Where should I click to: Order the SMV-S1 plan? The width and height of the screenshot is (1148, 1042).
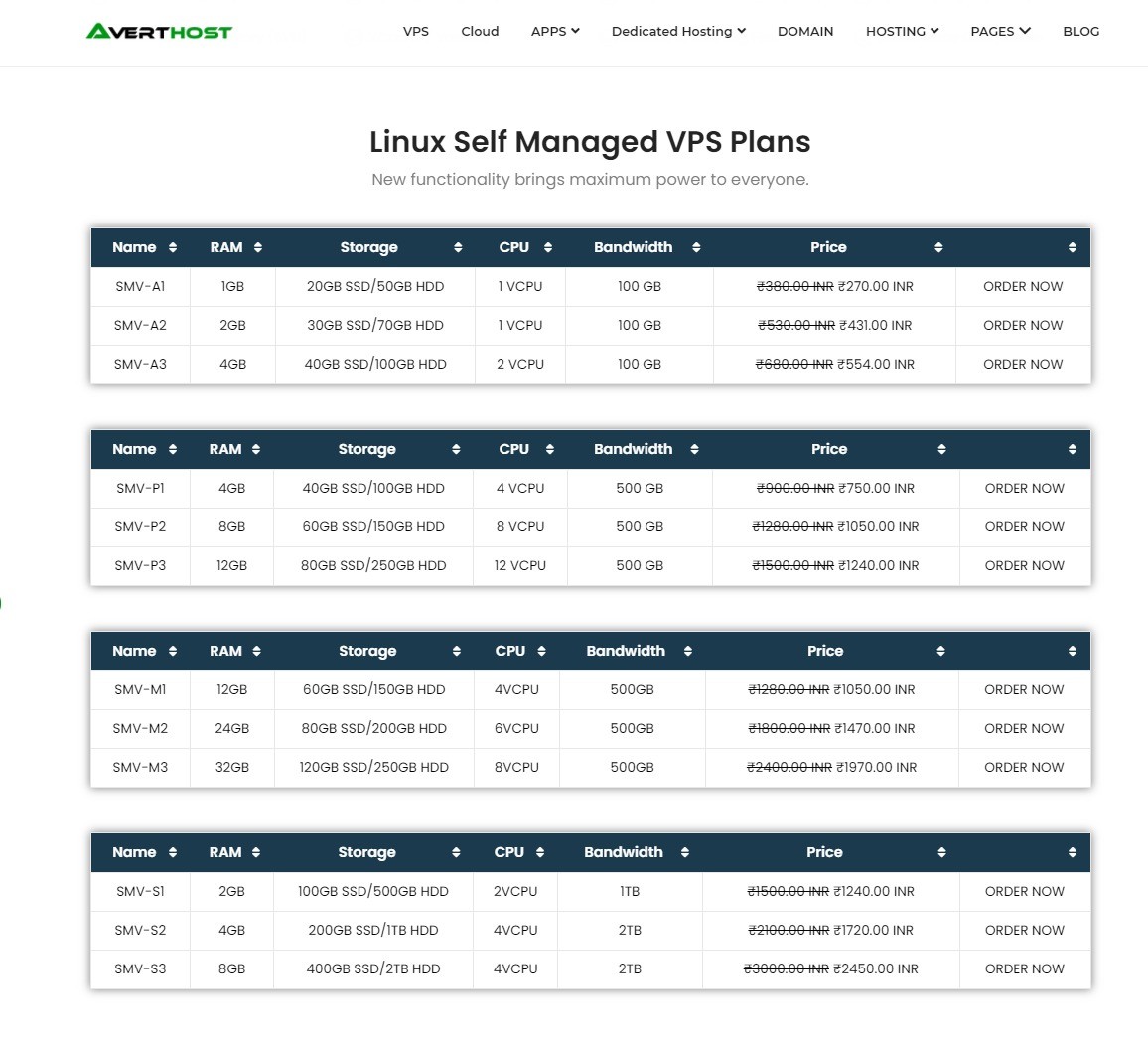tap(1024, 891)
